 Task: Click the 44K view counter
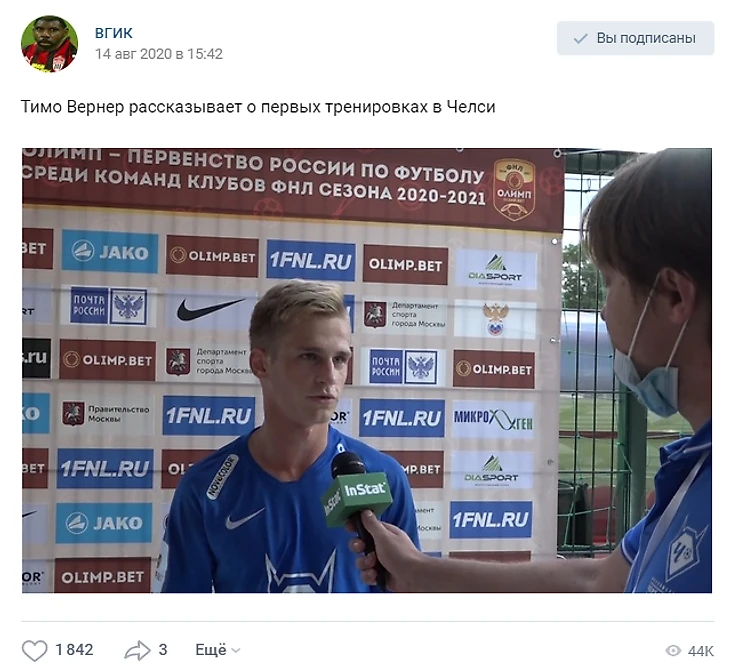click(x=700, y=651)
